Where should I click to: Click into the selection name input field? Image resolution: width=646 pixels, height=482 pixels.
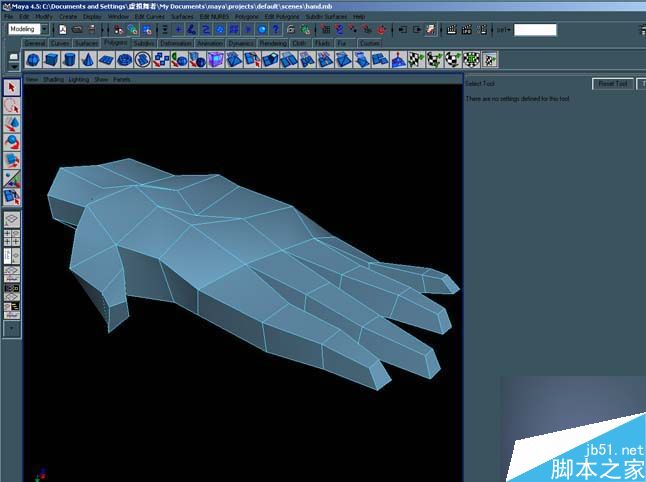(x=535, y=30)
